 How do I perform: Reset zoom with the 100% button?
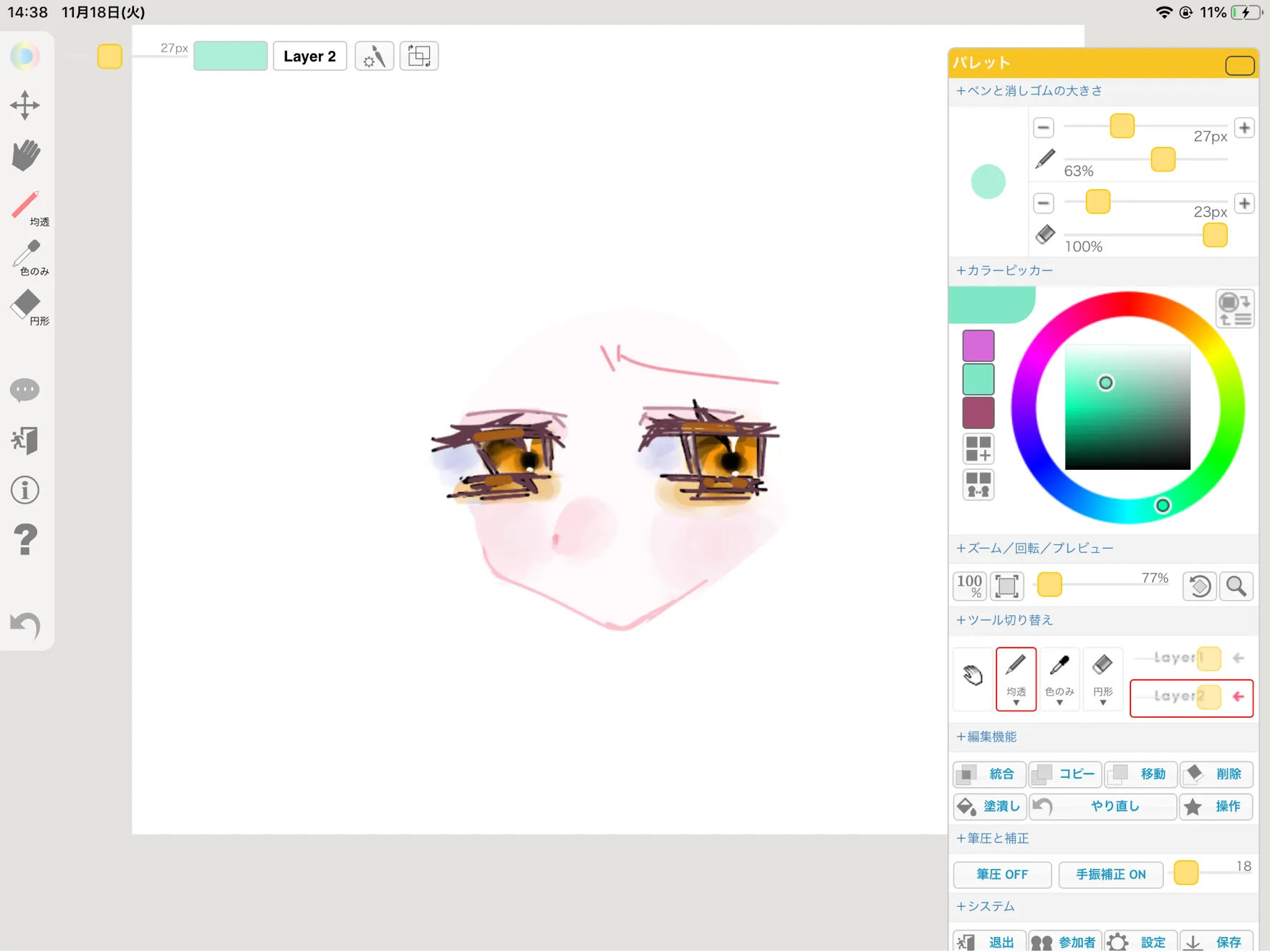(970, 586)
